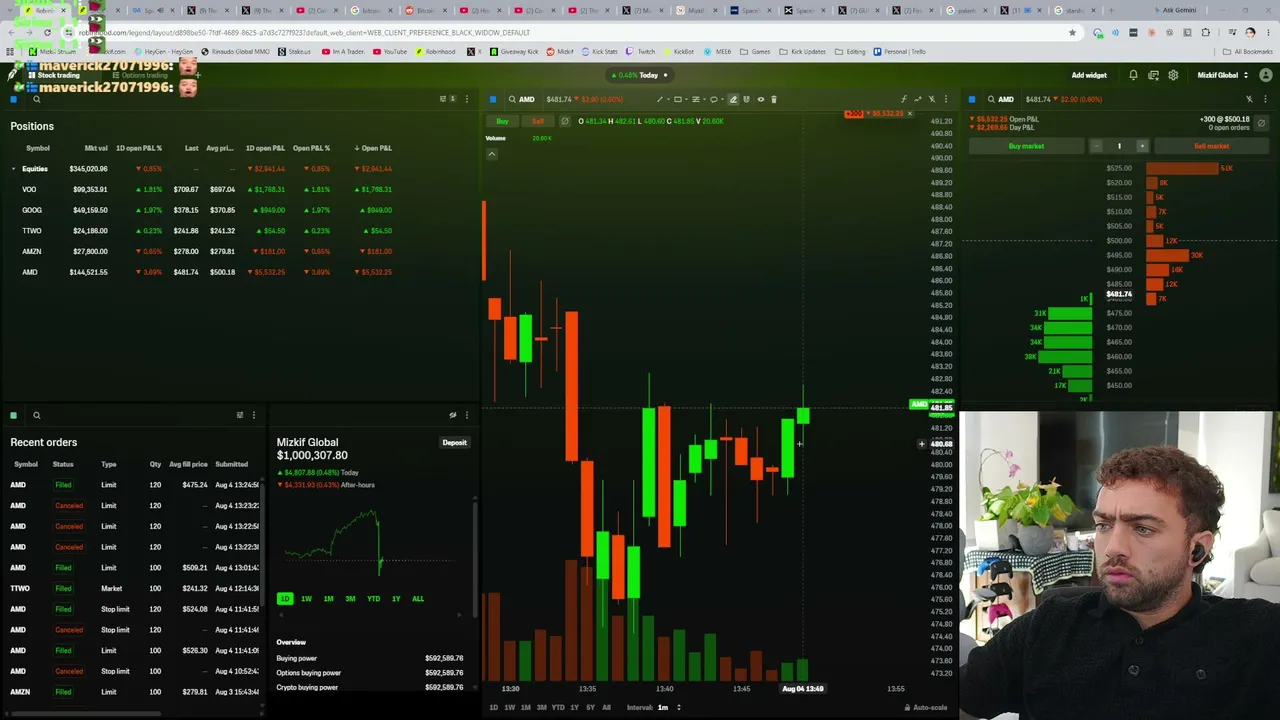The width and height of the screenshot is (1280, 720).
Task: Switch chart range to 3M
Action: pos(541,707)
